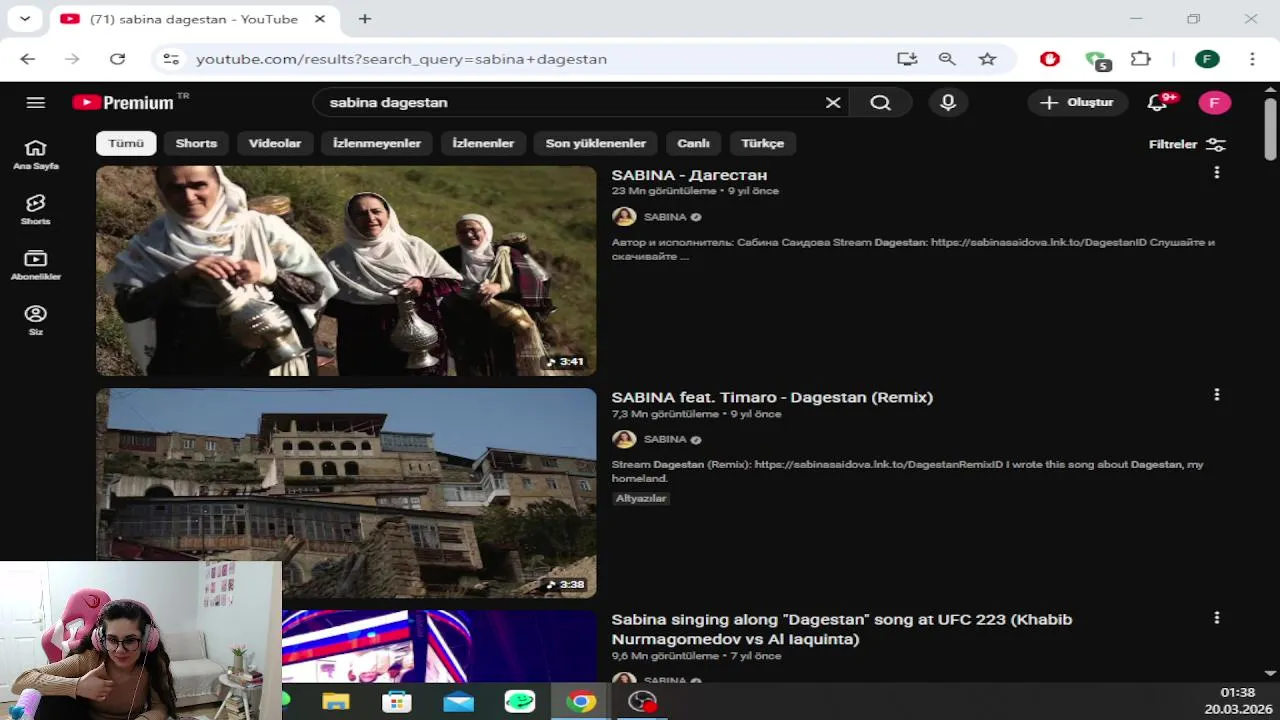This screenshot has width=1280, height=720.
Task: Open the green shield extension
Action: (x=1097, y=60)
